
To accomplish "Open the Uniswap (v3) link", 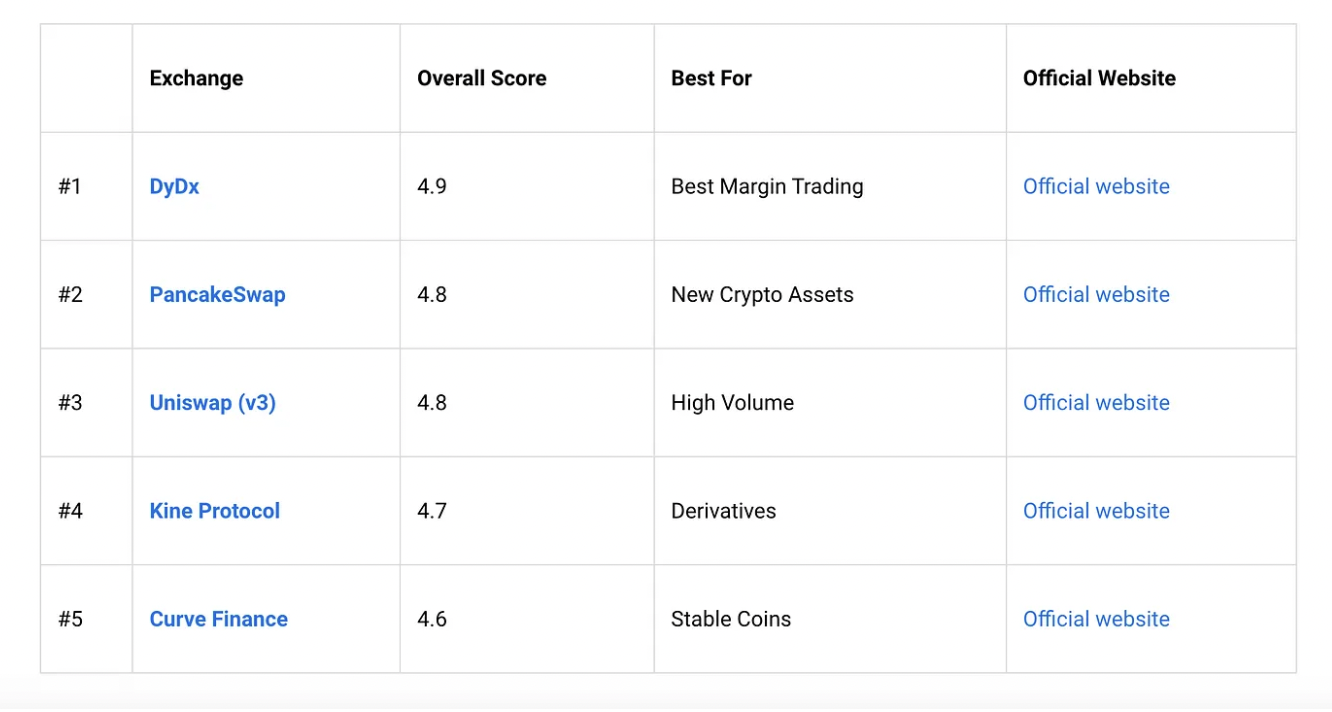I will 212,403.
